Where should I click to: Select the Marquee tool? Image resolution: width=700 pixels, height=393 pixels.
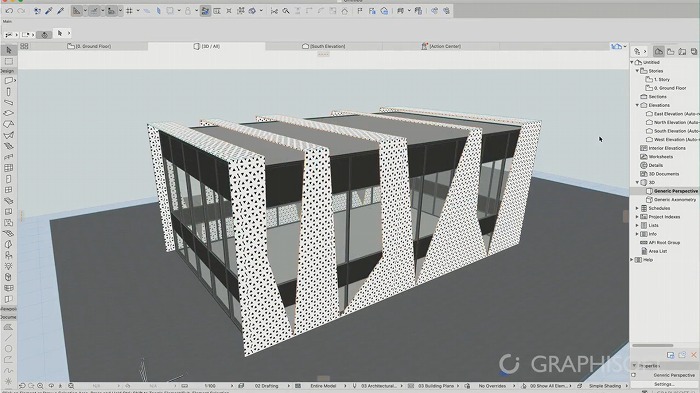8,61
